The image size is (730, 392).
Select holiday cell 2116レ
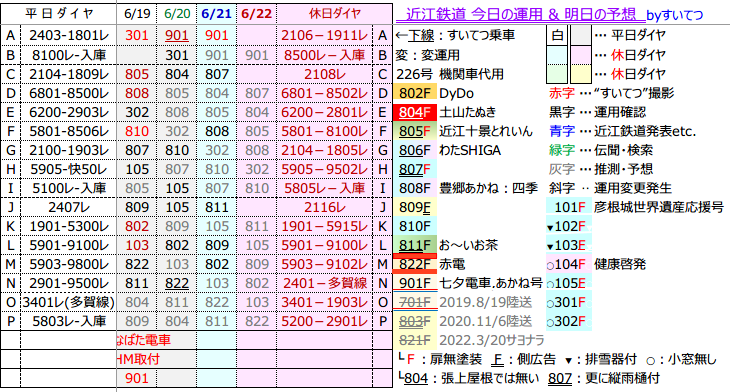point(324,207)
